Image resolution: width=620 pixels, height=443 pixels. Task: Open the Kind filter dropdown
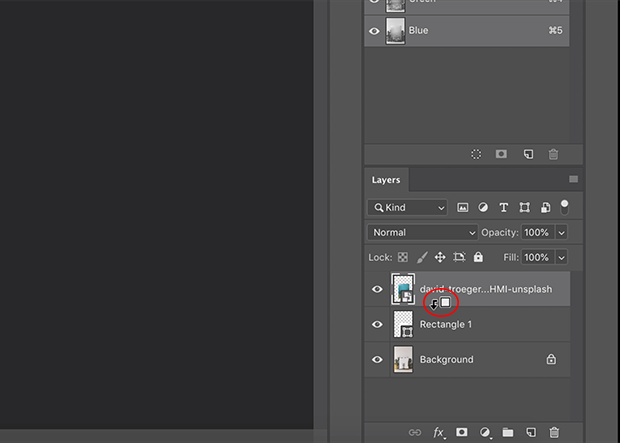point(407,207)
